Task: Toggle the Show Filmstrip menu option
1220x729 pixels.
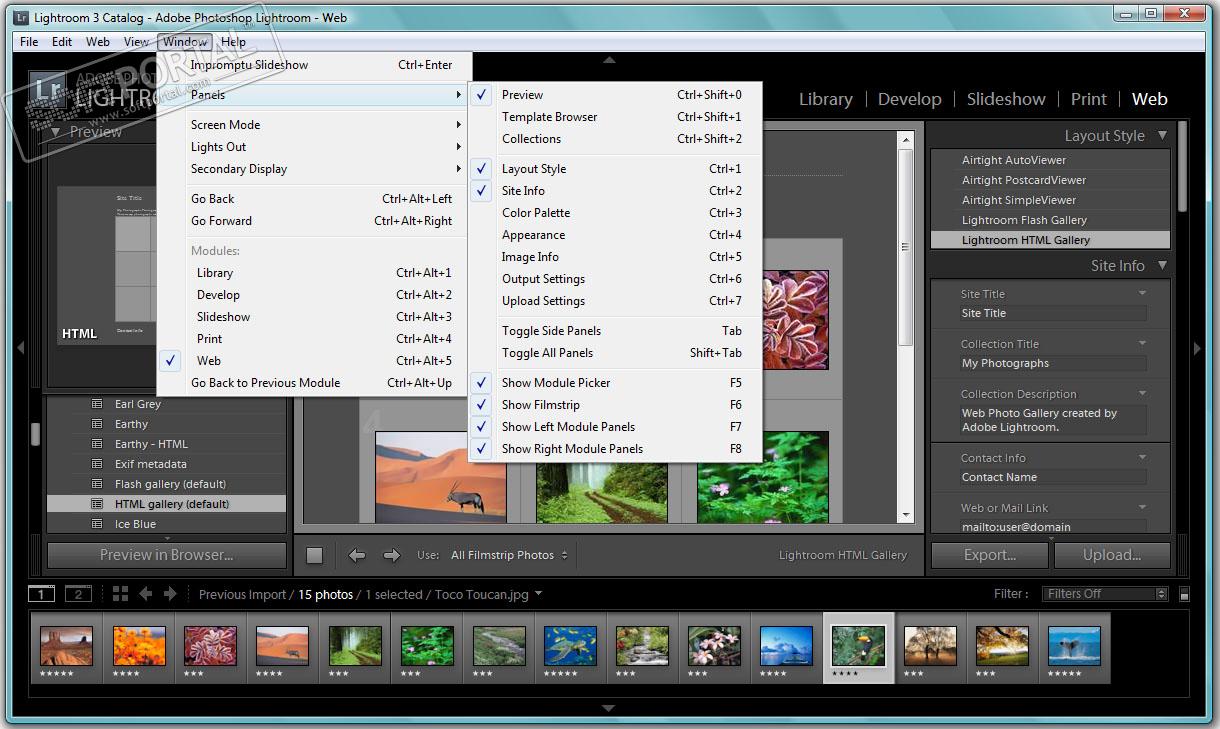Action: (x=540, y=405)
